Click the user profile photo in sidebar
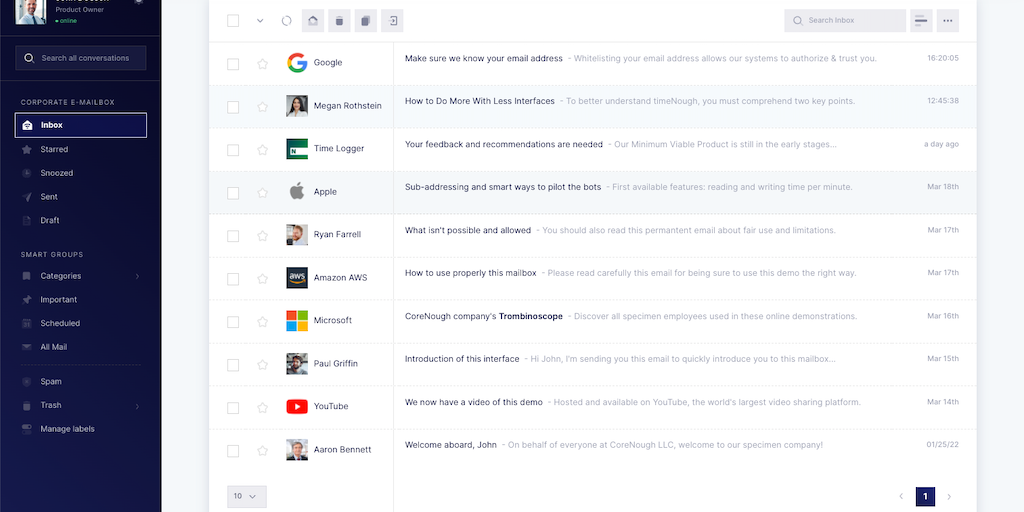The height and width of the screenshot is (512, 1024). tap(31, 11)
